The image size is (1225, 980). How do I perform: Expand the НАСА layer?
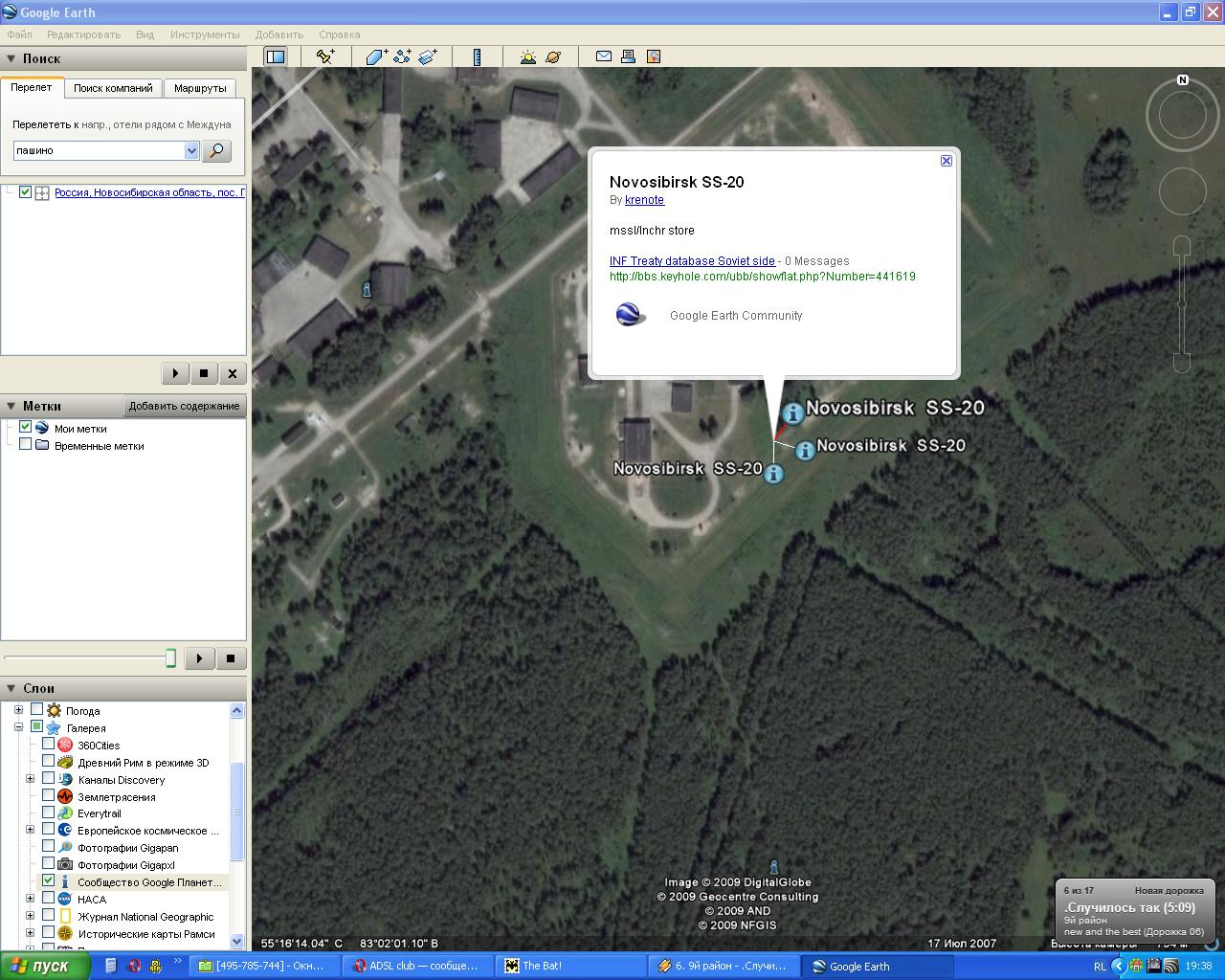click(30, 900)
